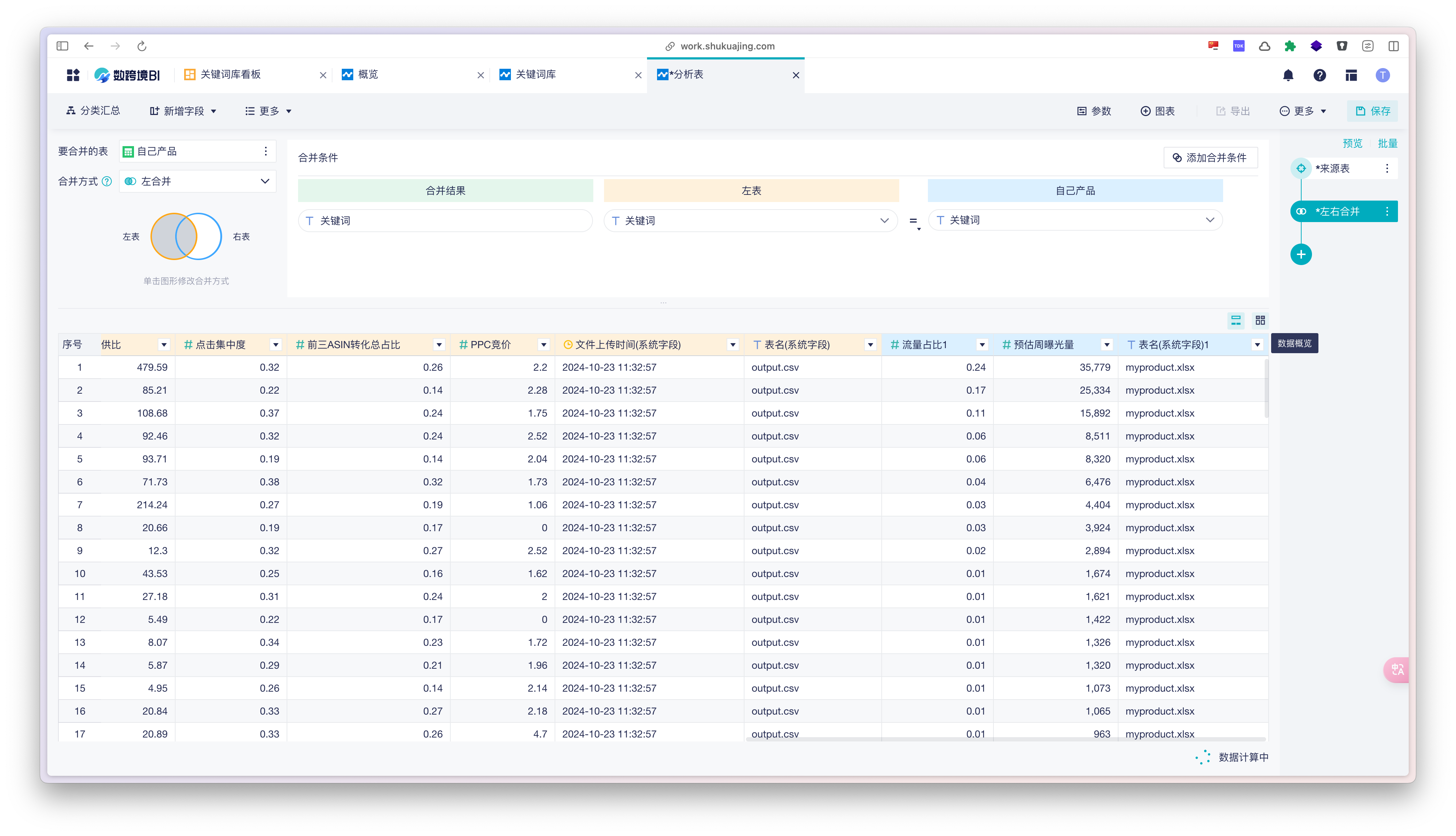Open the right 更多 dropdown near 保存
1456x836 pixels.
click(x=1303, y=111)
